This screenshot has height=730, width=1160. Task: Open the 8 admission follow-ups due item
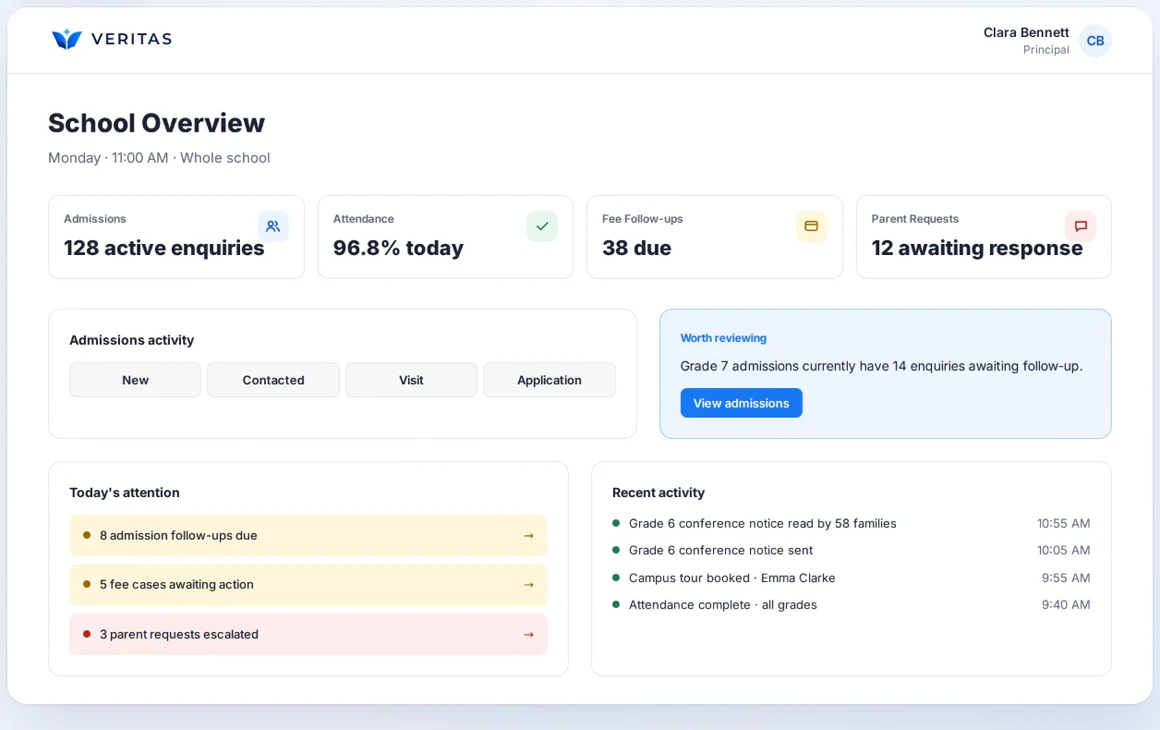308,535
